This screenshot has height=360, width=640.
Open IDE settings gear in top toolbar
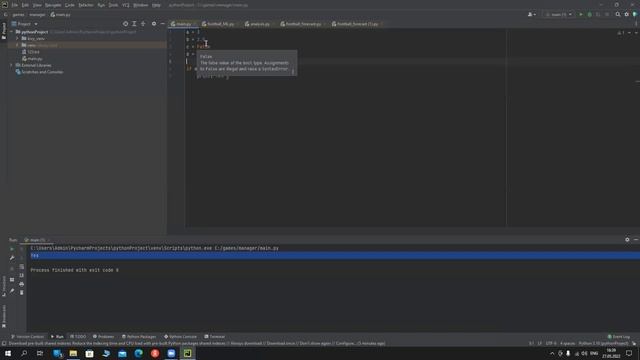pos(627,14)
